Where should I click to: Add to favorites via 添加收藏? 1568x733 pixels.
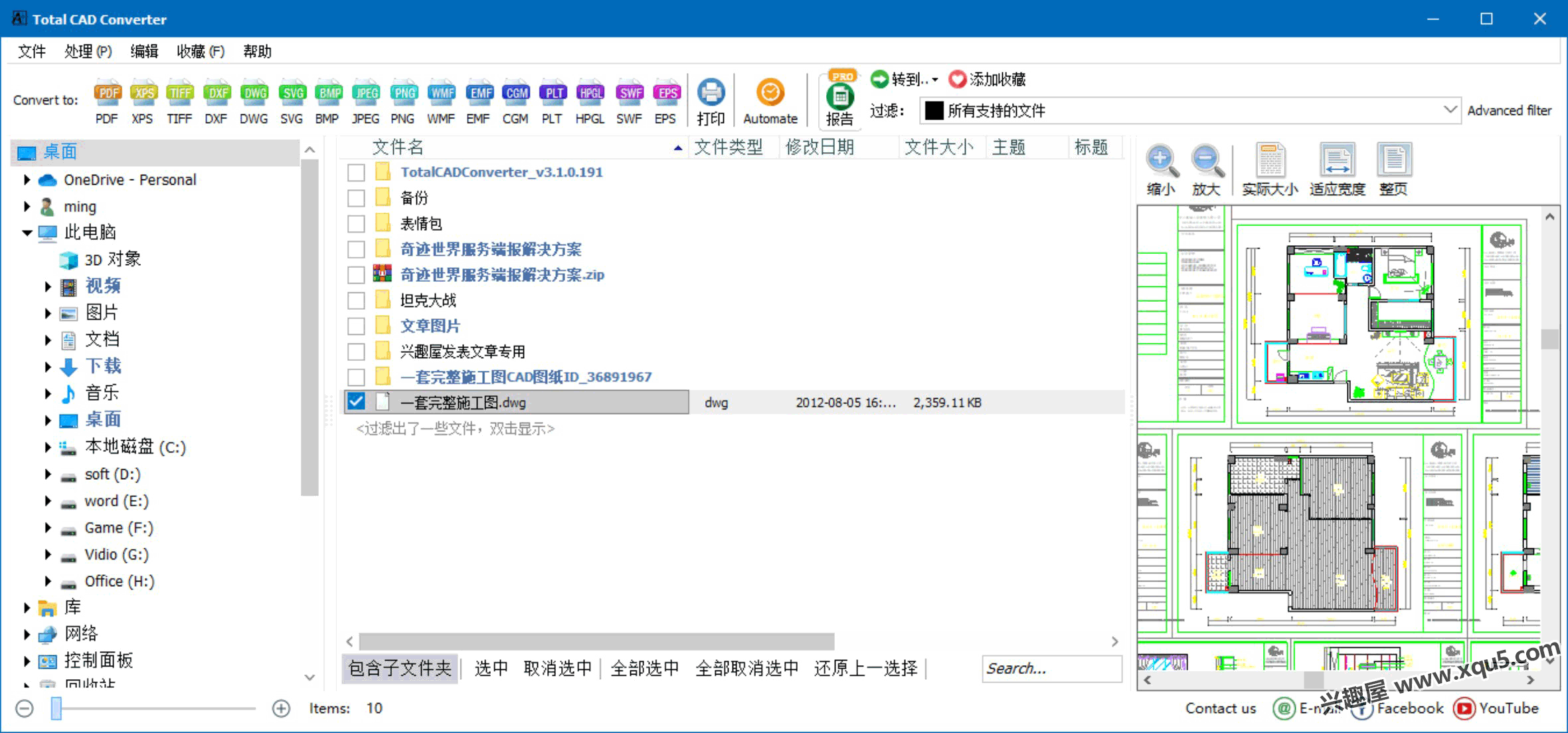click(x=988, y=79)
